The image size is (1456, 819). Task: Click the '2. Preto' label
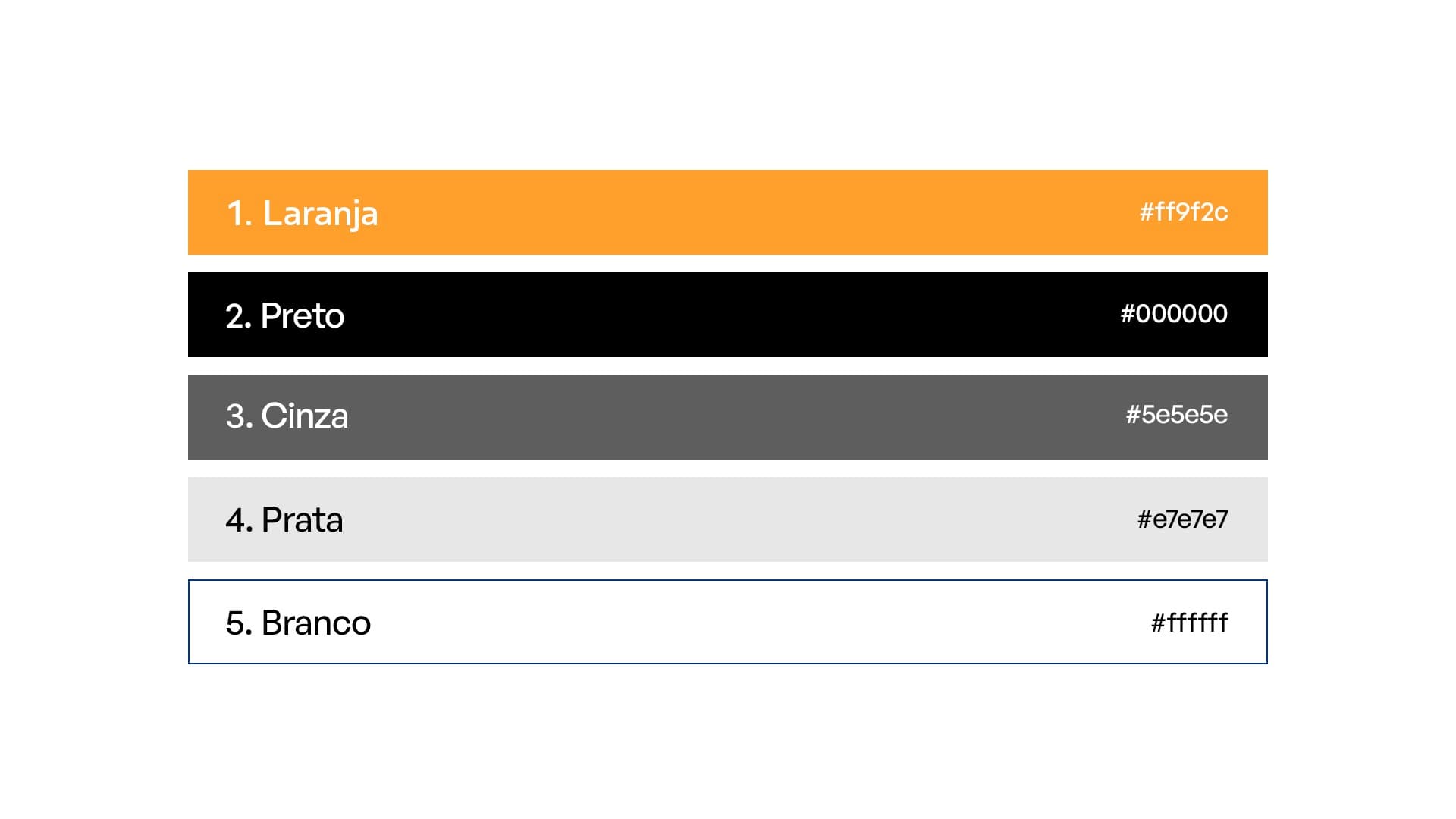pyautogui.click(x=285, y=315)
